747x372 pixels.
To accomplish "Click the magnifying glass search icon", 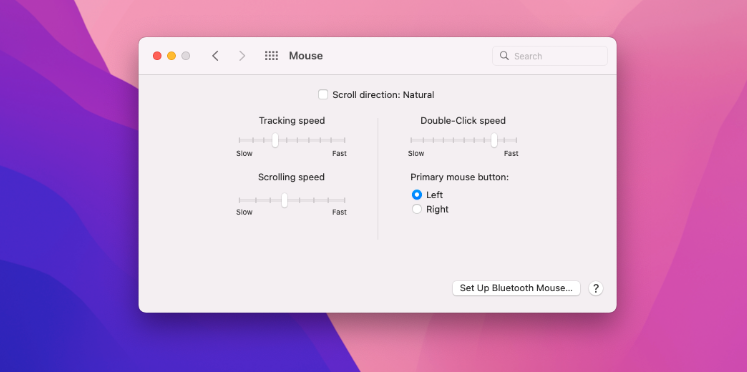I will [x=504, y=56].
